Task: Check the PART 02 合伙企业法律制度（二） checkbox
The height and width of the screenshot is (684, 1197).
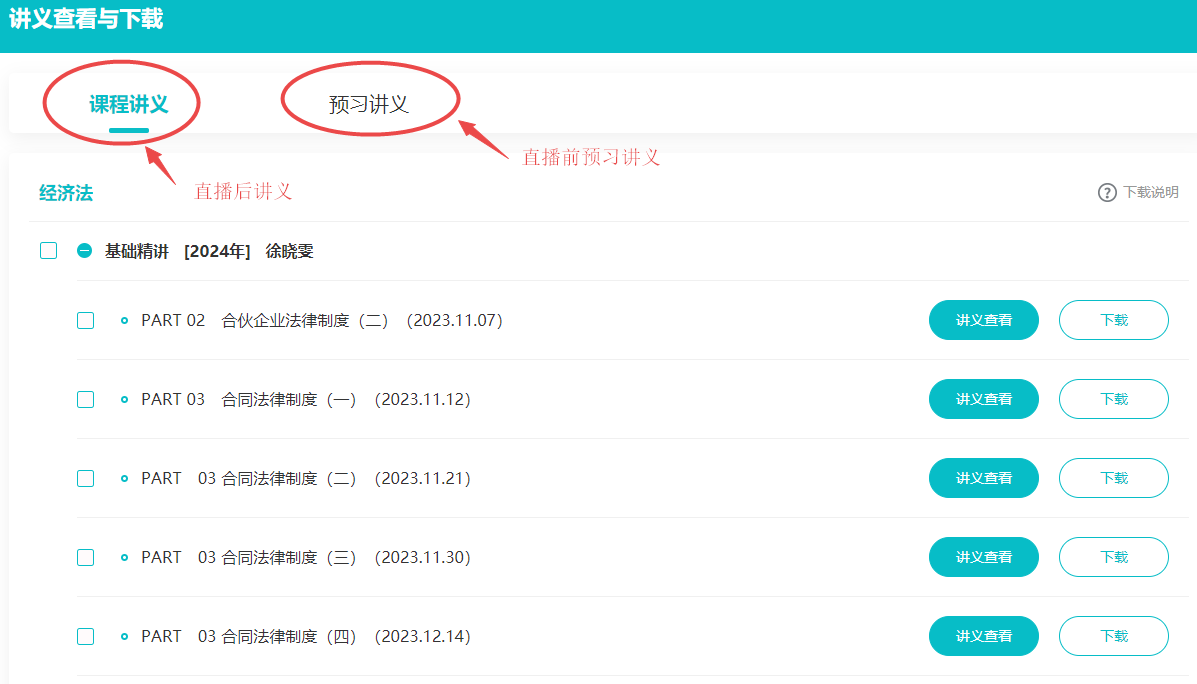Action: tap(86, 321)
